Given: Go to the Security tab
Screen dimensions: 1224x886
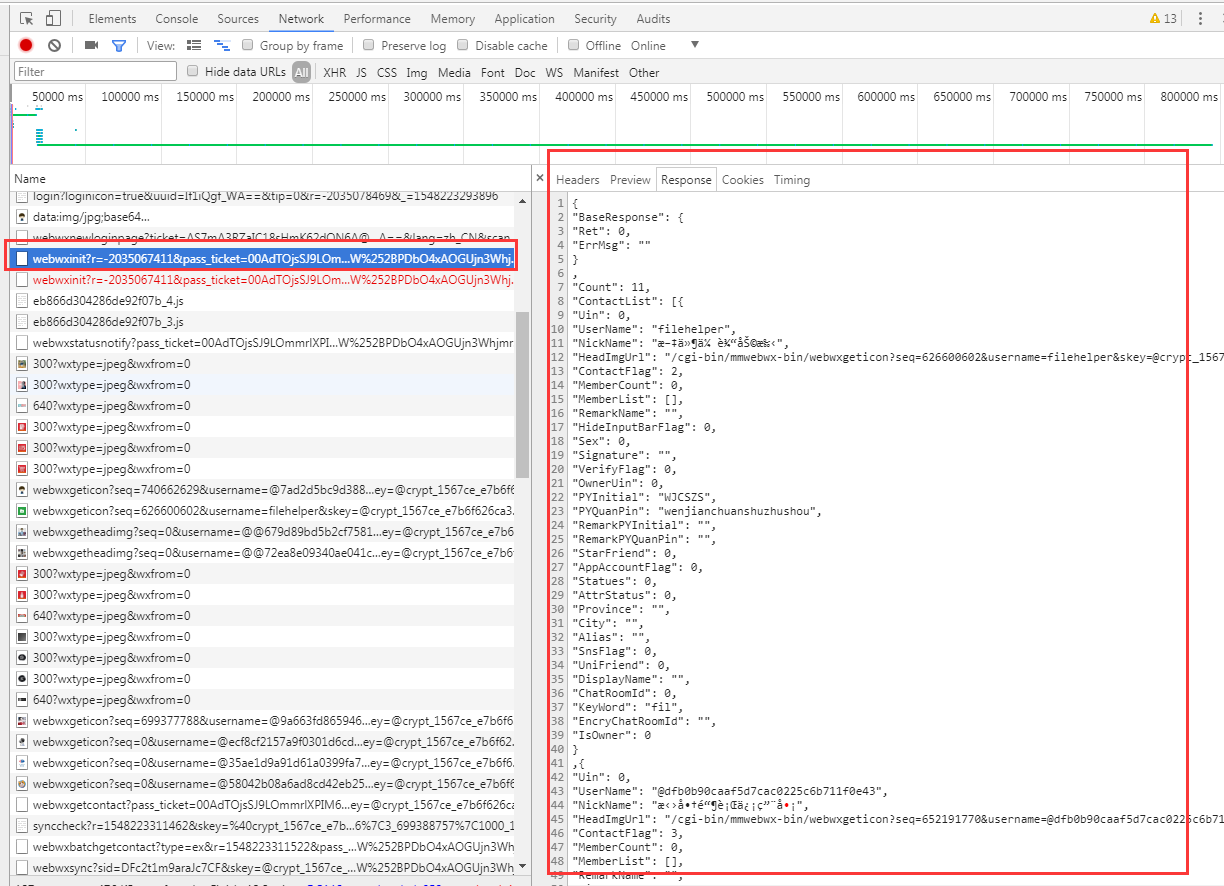Looking at the screenshot, I should pyautogui.click(x=595, y=19).
